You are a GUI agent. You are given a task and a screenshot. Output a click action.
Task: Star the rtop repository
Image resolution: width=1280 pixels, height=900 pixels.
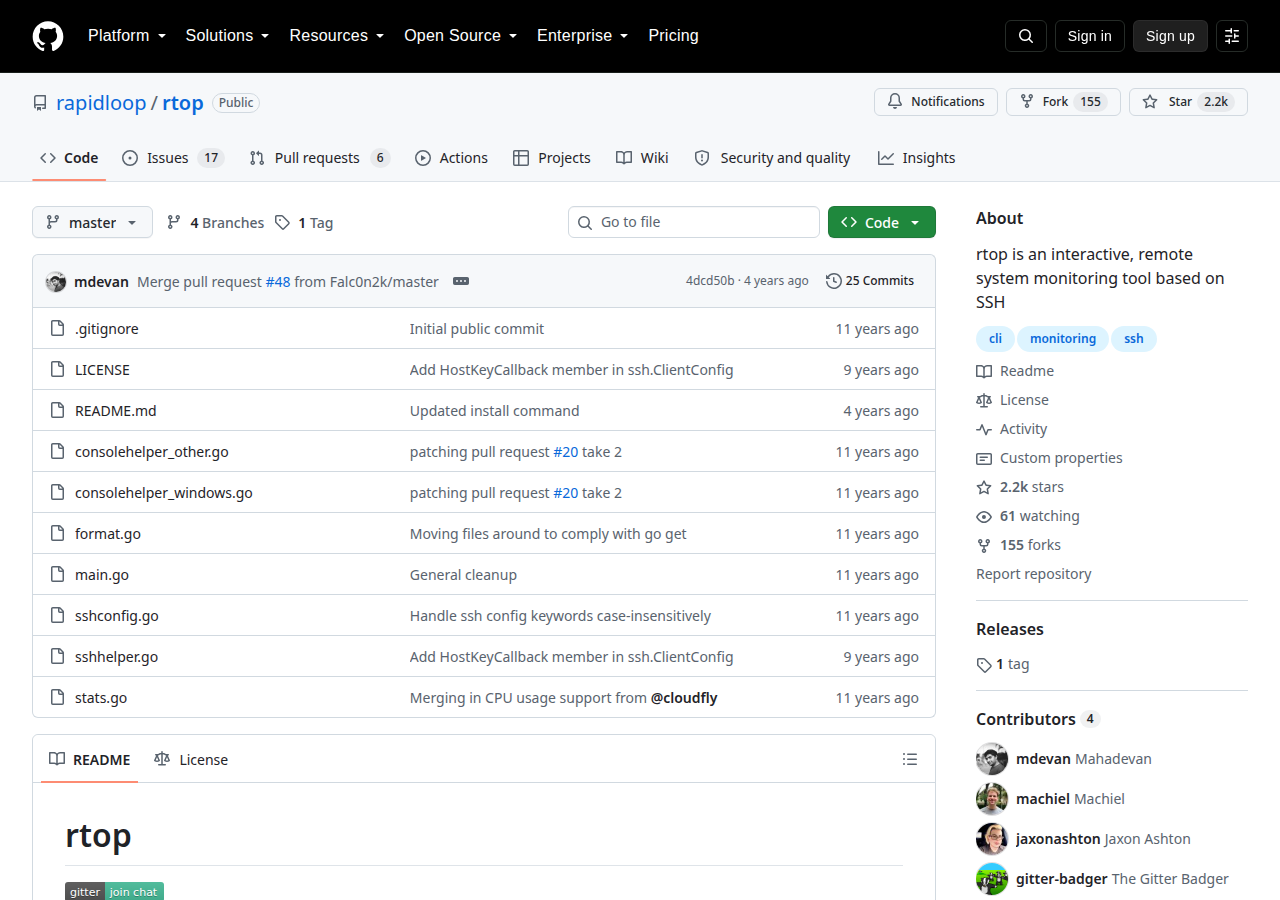pyautogui.click(x=1188, y=102)
